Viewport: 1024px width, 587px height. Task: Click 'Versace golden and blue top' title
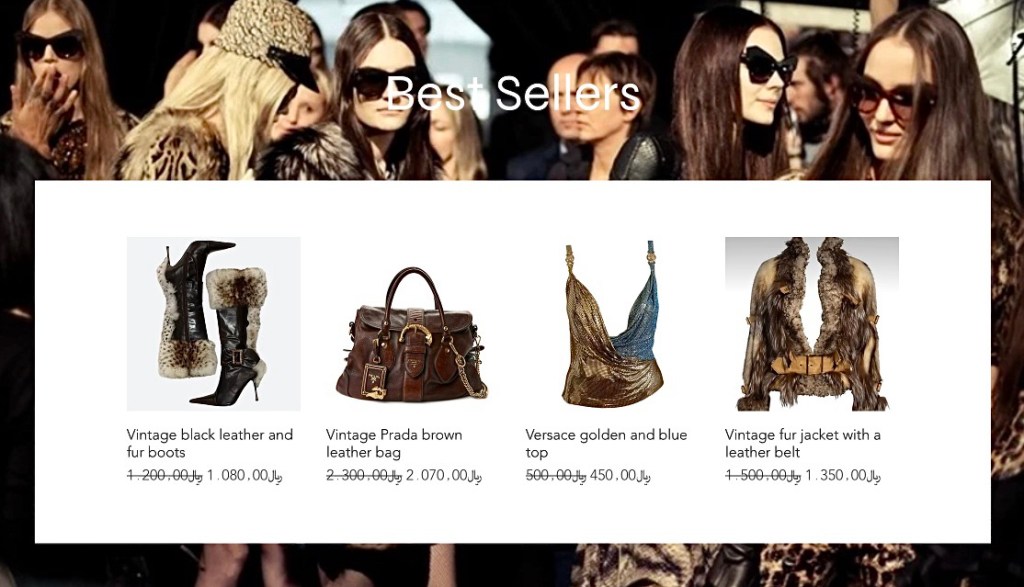point(606,443)
